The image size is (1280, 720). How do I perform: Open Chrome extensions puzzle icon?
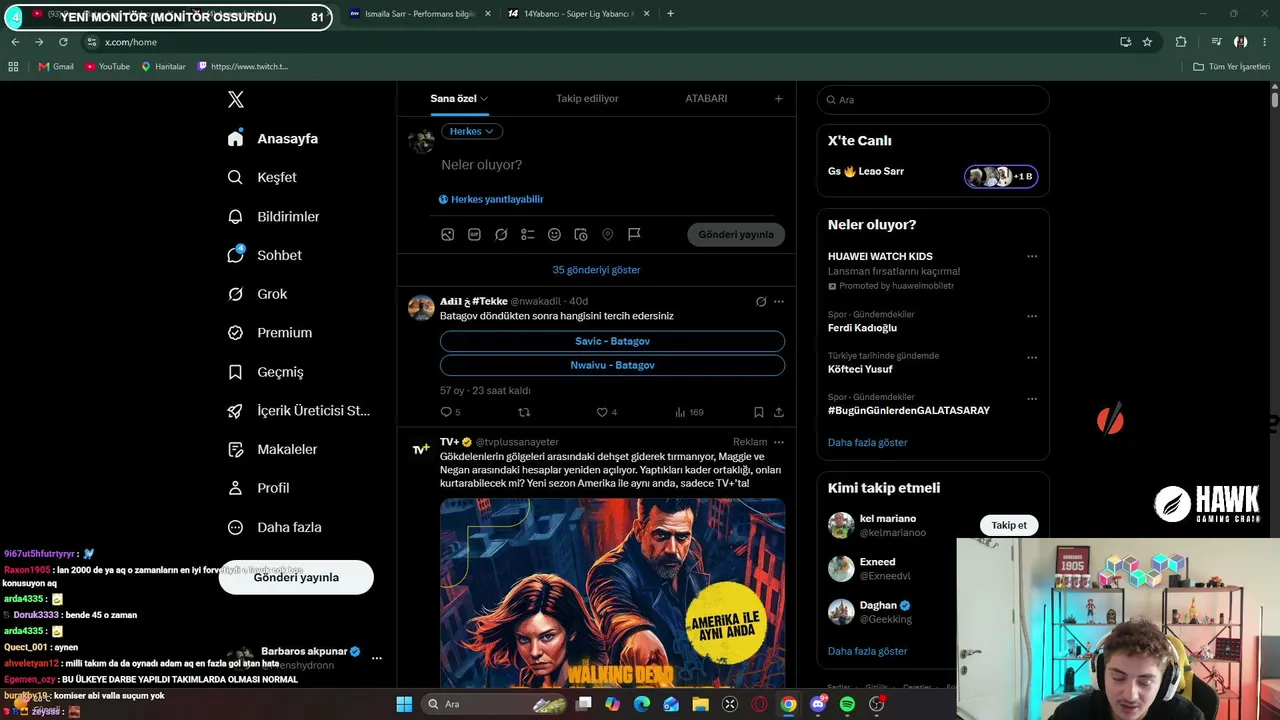[x=1181, y=42]
